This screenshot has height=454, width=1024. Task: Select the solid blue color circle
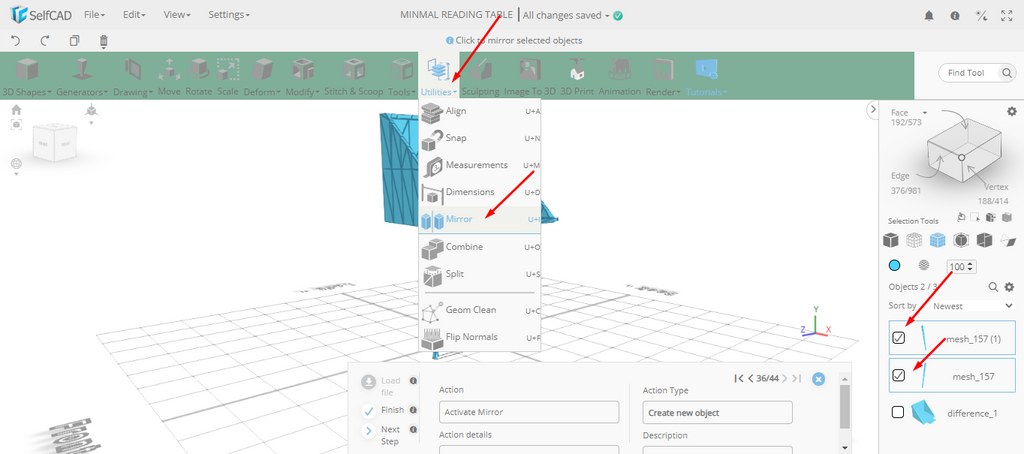(x=895, y=266)
